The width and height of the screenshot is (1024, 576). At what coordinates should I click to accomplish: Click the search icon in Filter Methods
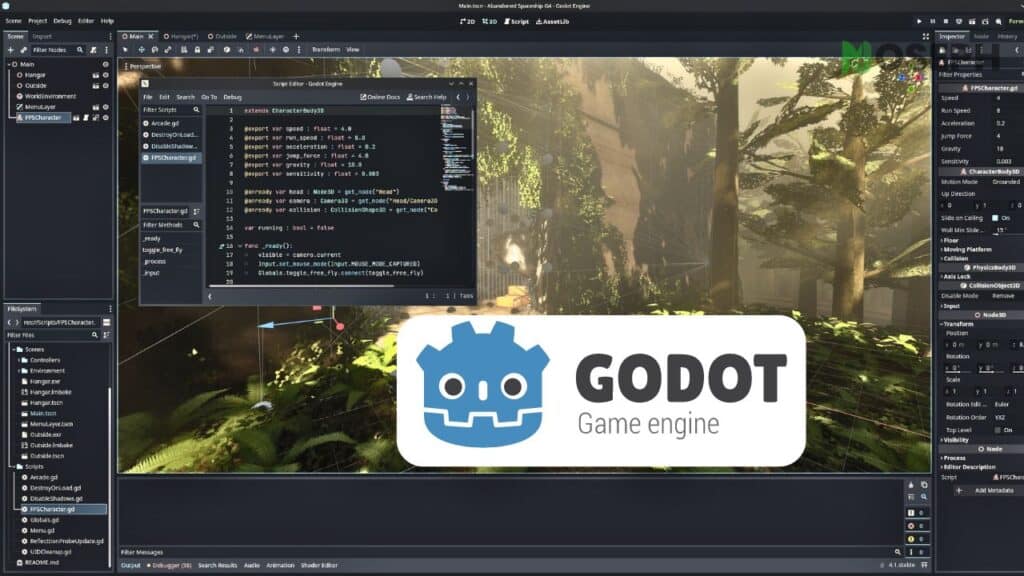tap(196, 225)
